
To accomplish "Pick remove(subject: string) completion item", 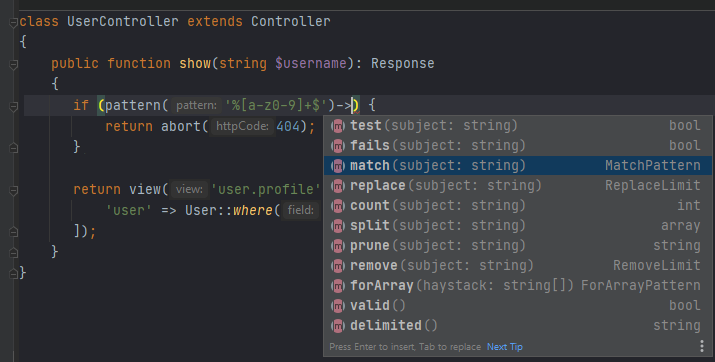I will (x=518, y=265).
